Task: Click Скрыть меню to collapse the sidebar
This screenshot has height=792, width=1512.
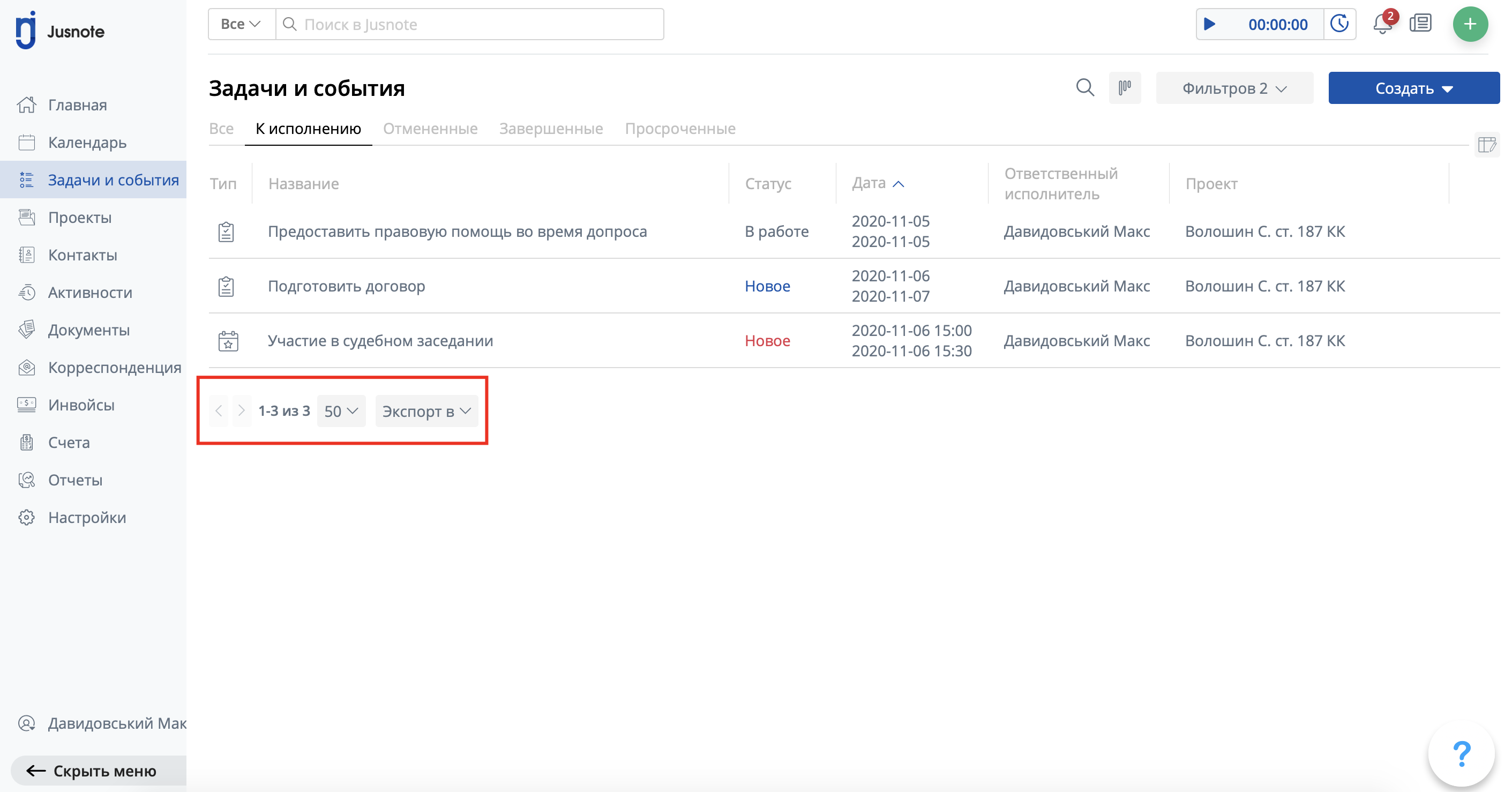Action: pos(99,771)
